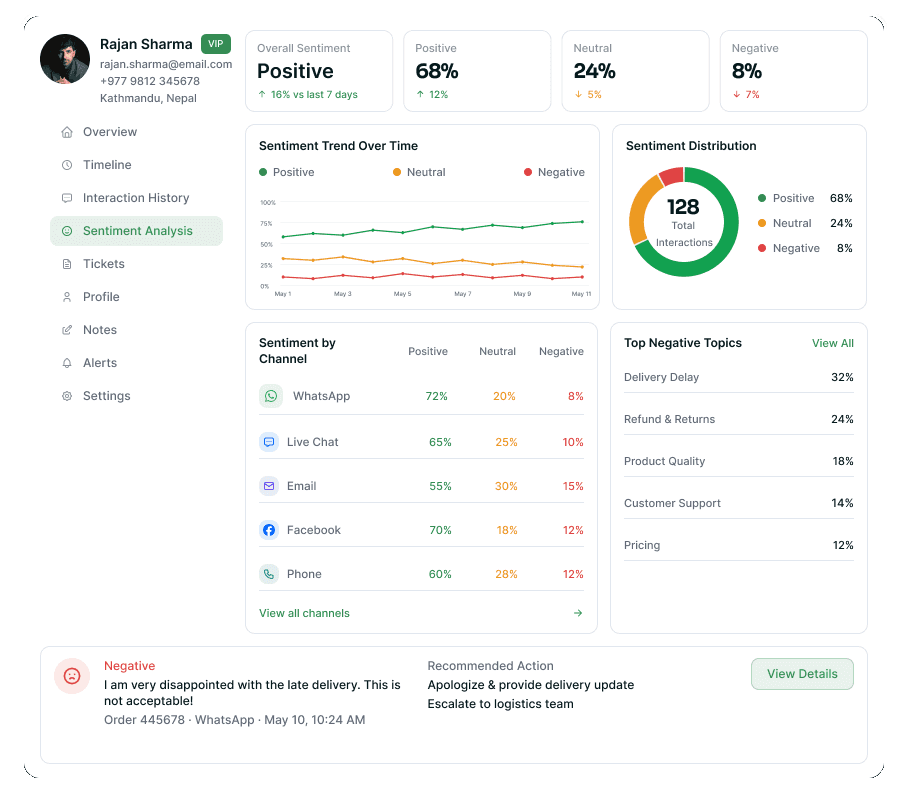
Task: Select Sentiment Analysis in the sidebar
Action: (x=137, y=231)
